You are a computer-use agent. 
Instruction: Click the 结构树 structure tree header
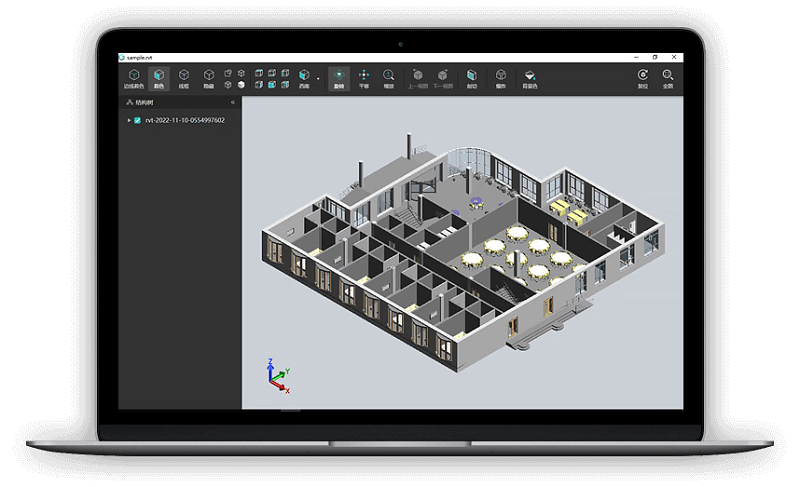pyautogui.click(x=140, y=102)
